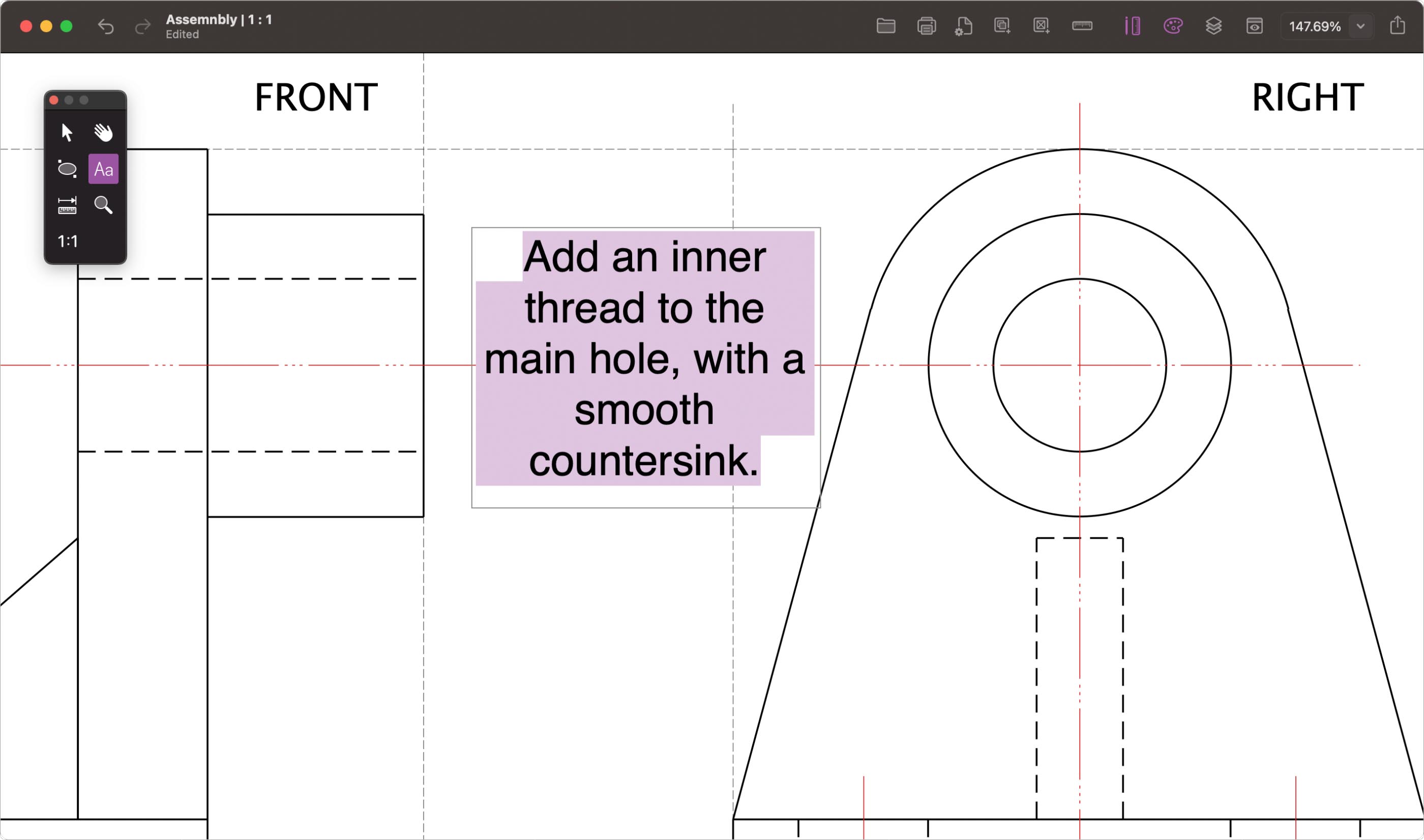
Task: Open the drawing tools with the pencil-ruler icon
Action: (x=1133, y=26)
